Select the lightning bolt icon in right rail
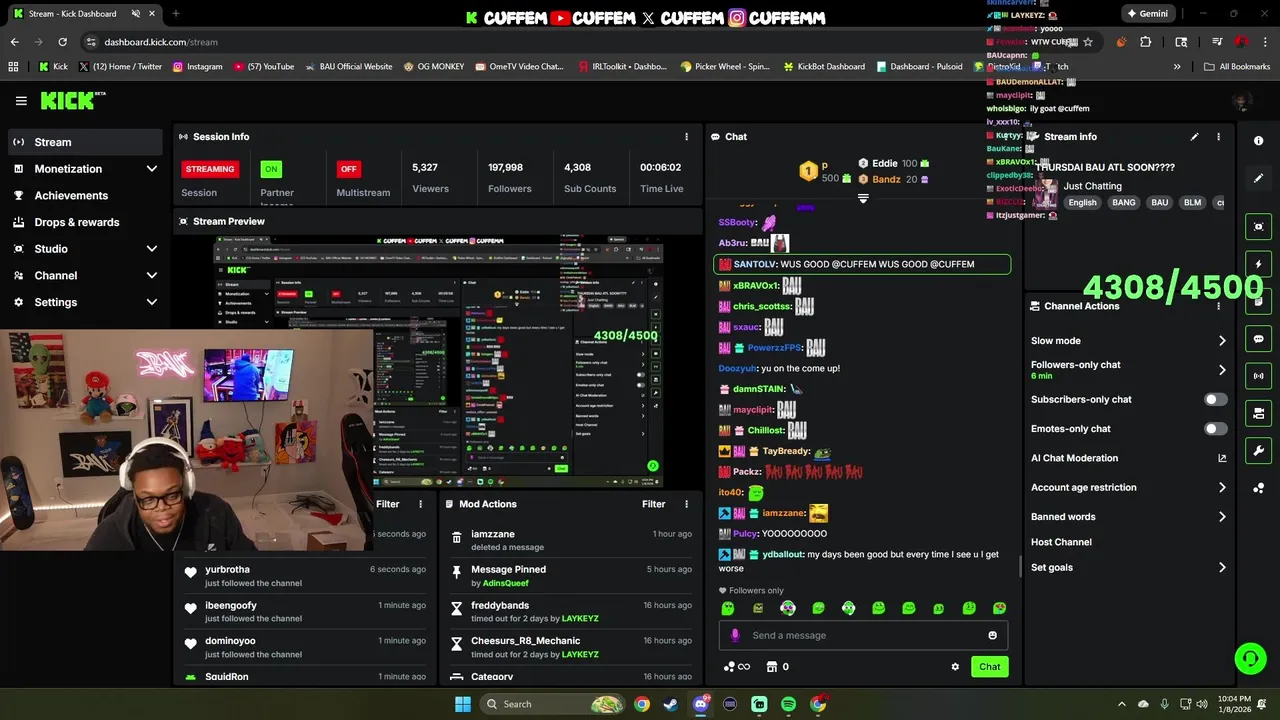Screen dimensions: 1280x720 click(1259, 264)
